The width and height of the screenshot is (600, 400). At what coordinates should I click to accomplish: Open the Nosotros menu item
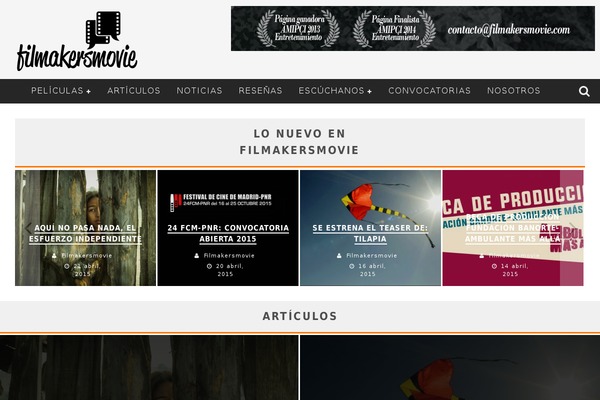tap(514, 91)
